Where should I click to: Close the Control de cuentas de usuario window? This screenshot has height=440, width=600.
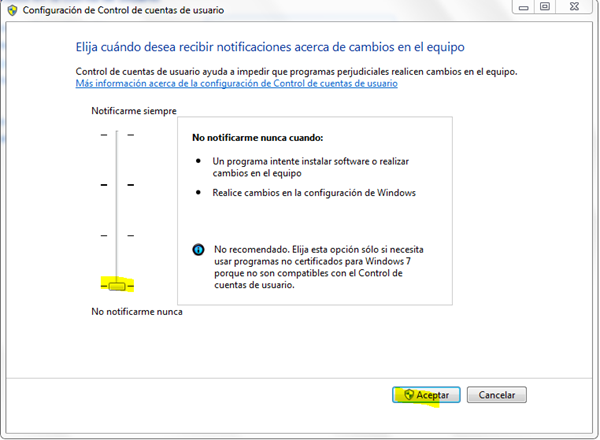574,7
